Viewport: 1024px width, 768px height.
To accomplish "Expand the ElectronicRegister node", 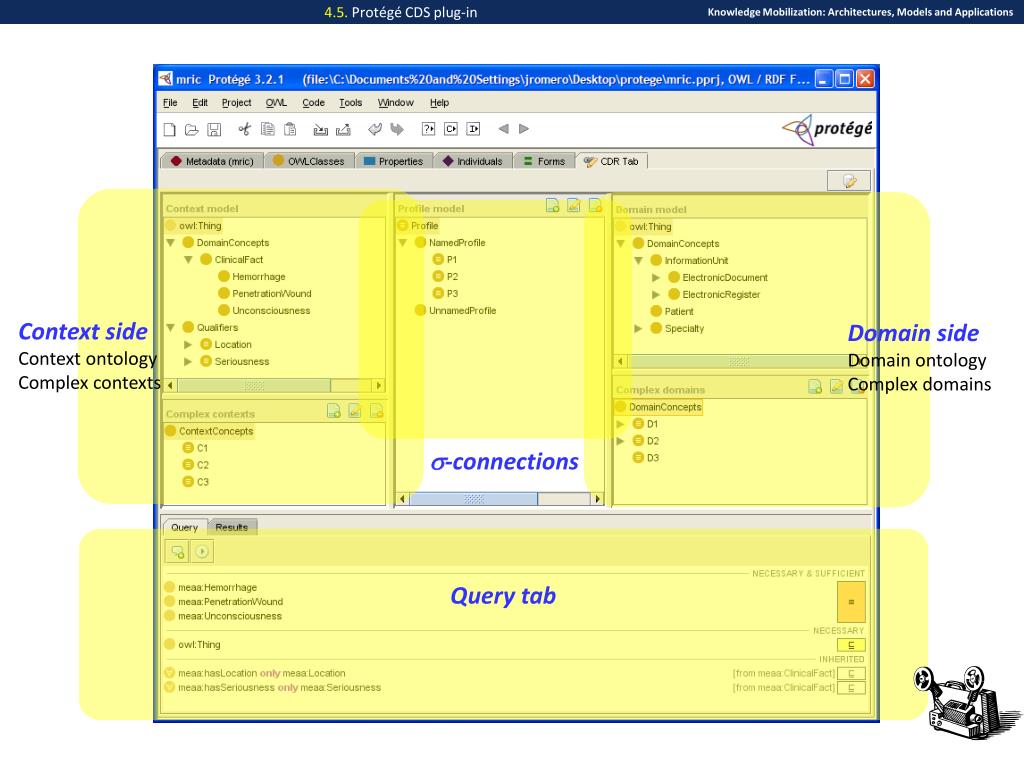I will [x=656, y=295].
